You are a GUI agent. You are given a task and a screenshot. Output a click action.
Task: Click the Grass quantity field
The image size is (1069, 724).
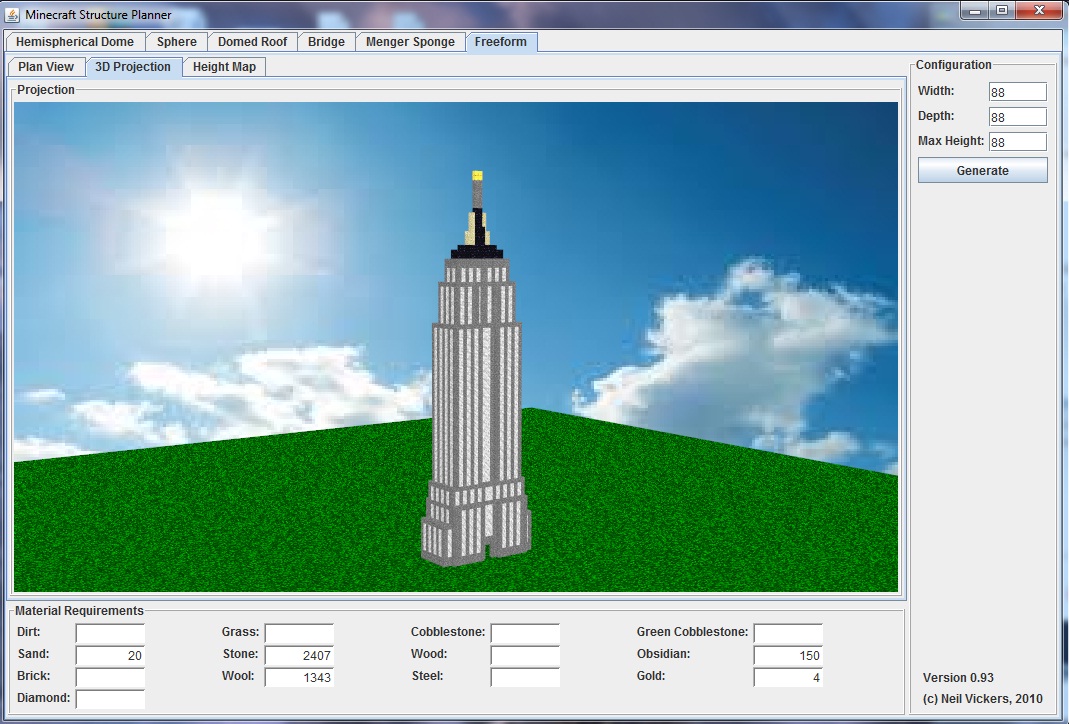(299, 633)
